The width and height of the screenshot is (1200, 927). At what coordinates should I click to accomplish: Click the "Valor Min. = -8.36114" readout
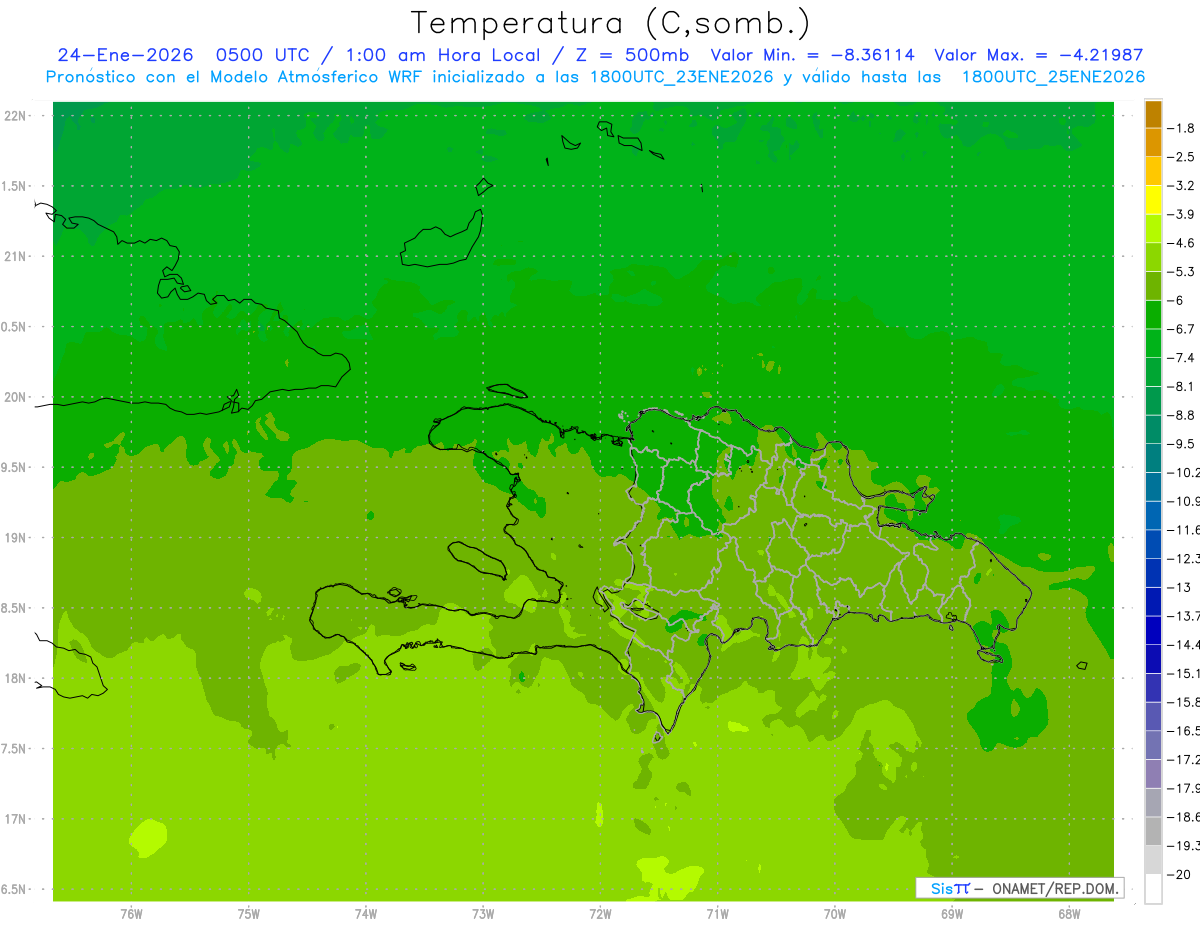pyautogui.click(x=814, y=56)
